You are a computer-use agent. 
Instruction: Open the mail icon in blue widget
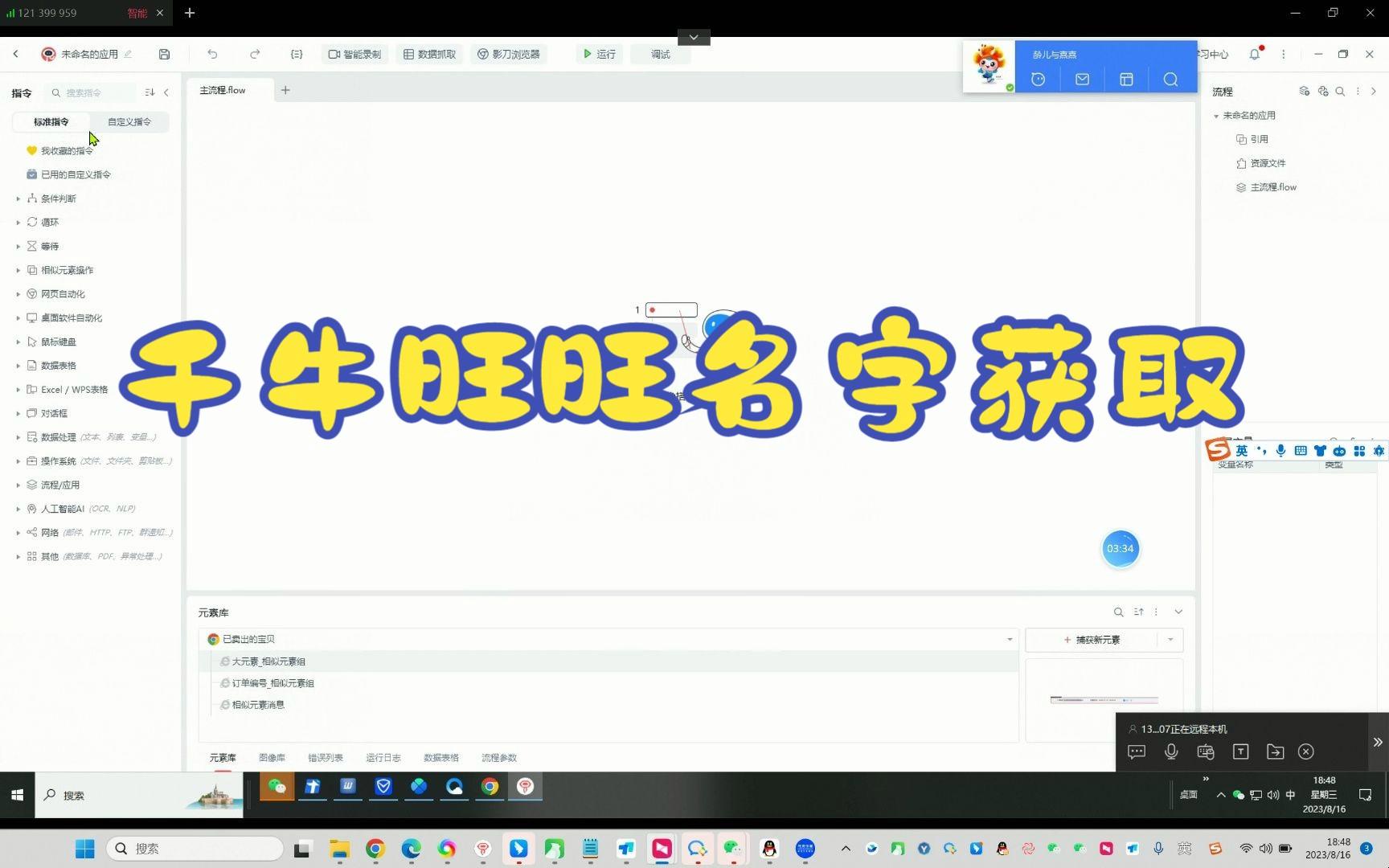coord(1082,79)
